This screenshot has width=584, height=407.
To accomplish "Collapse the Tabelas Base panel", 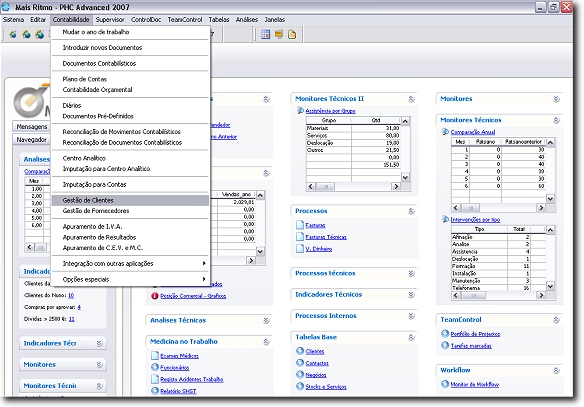I will [411, 337].
